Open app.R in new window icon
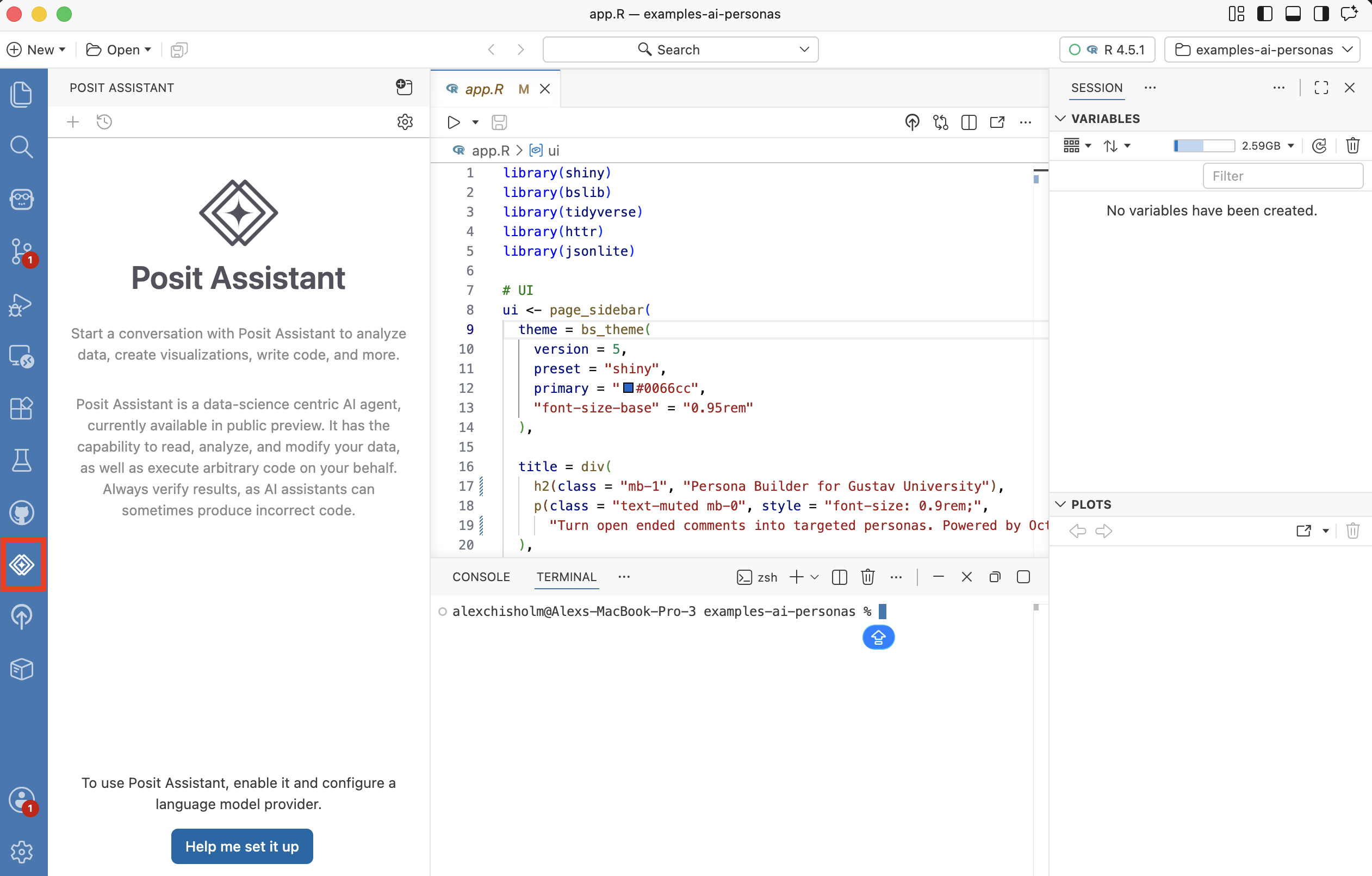The image size is (1372, 876). pos(997,122)
